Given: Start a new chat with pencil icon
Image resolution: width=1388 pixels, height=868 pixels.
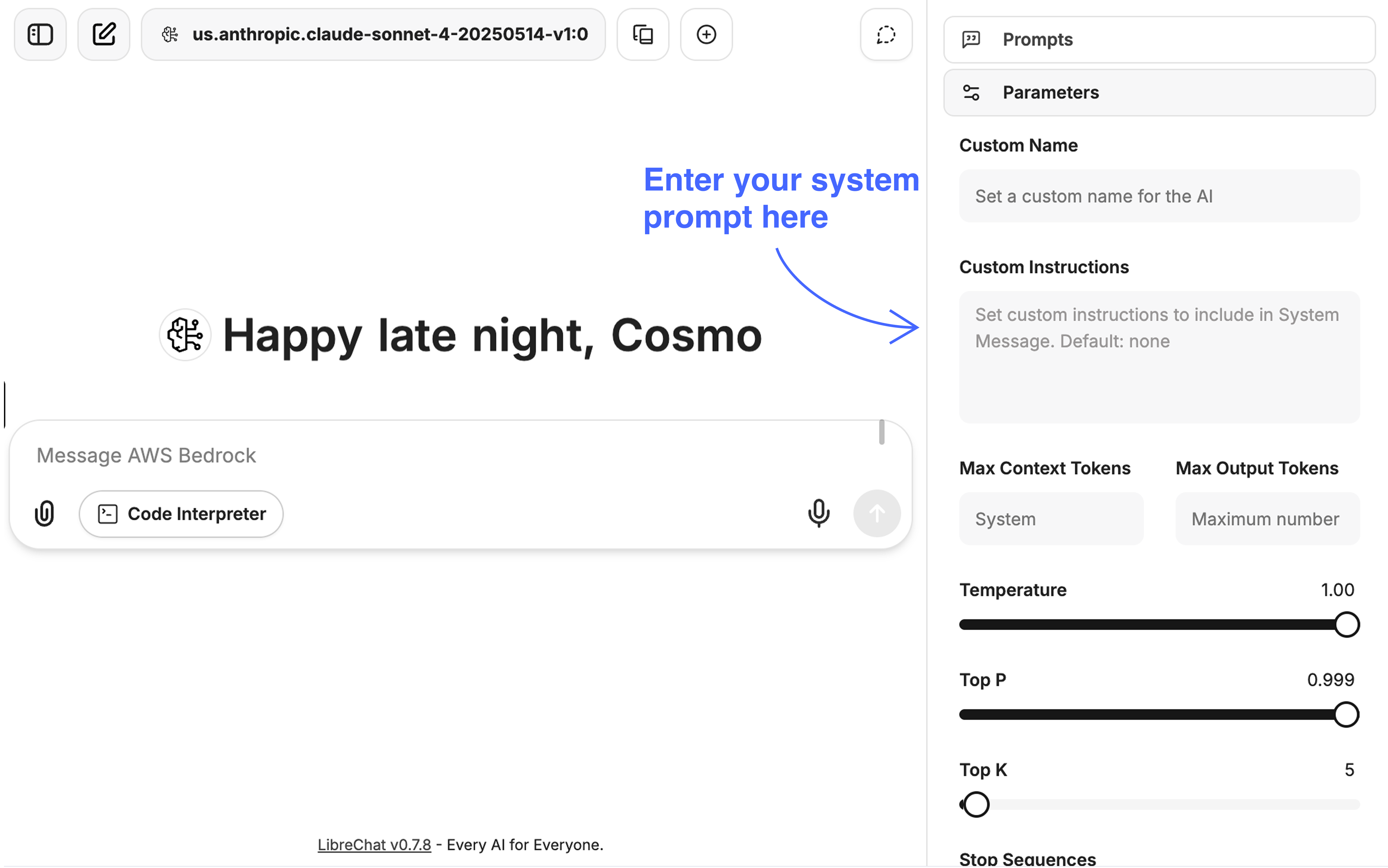Looking at the screenshot, I should [104, 34].
